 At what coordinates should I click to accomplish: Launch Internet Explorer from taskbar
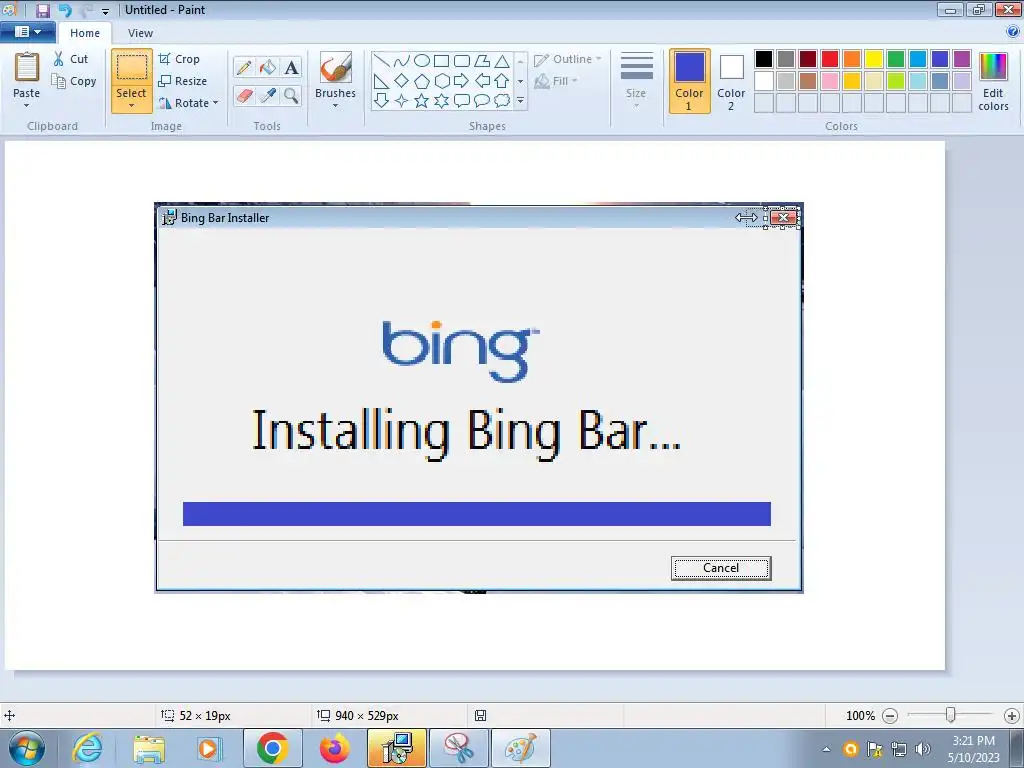tap(88, 748)
